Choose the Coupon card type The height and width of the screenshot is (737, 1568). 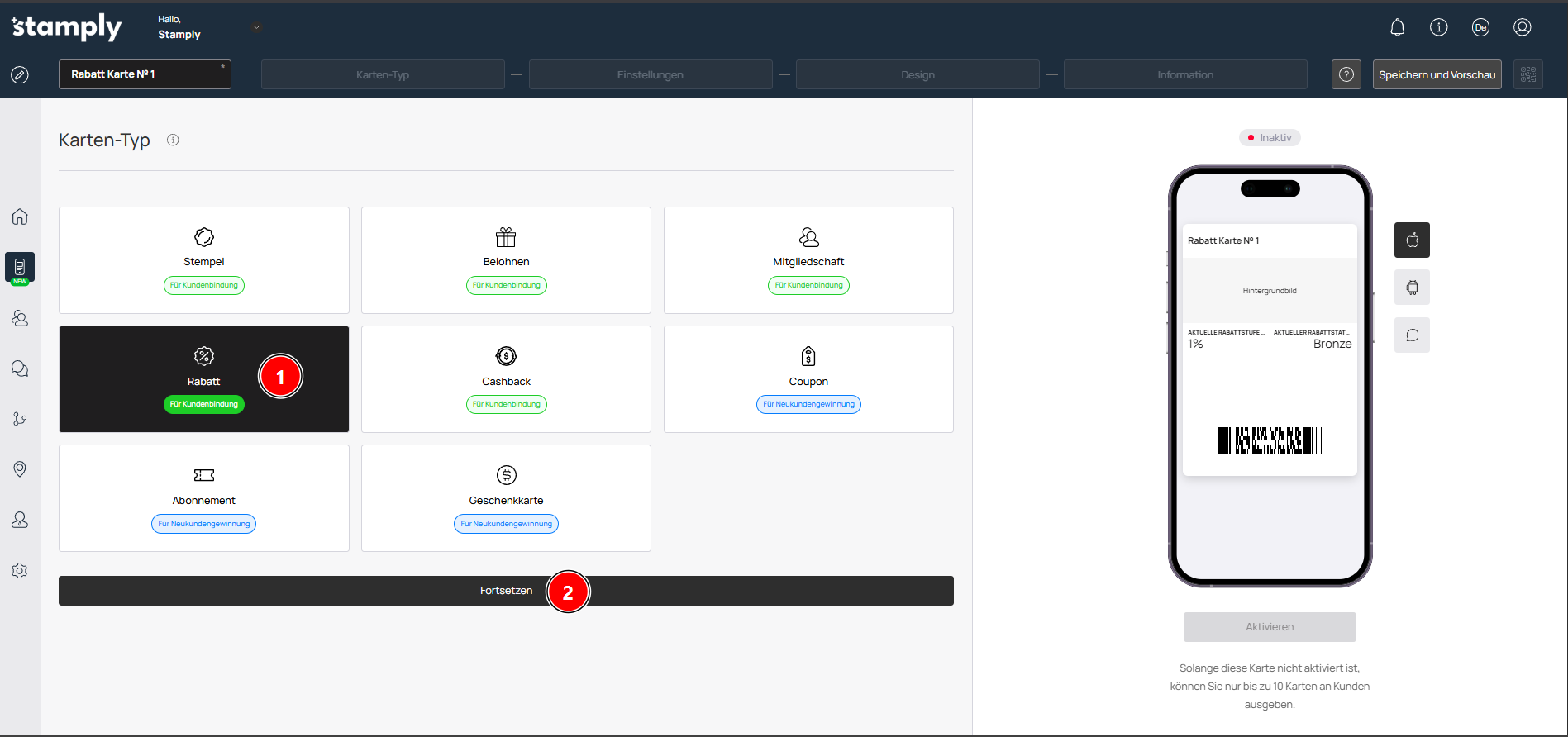point(808,379)
